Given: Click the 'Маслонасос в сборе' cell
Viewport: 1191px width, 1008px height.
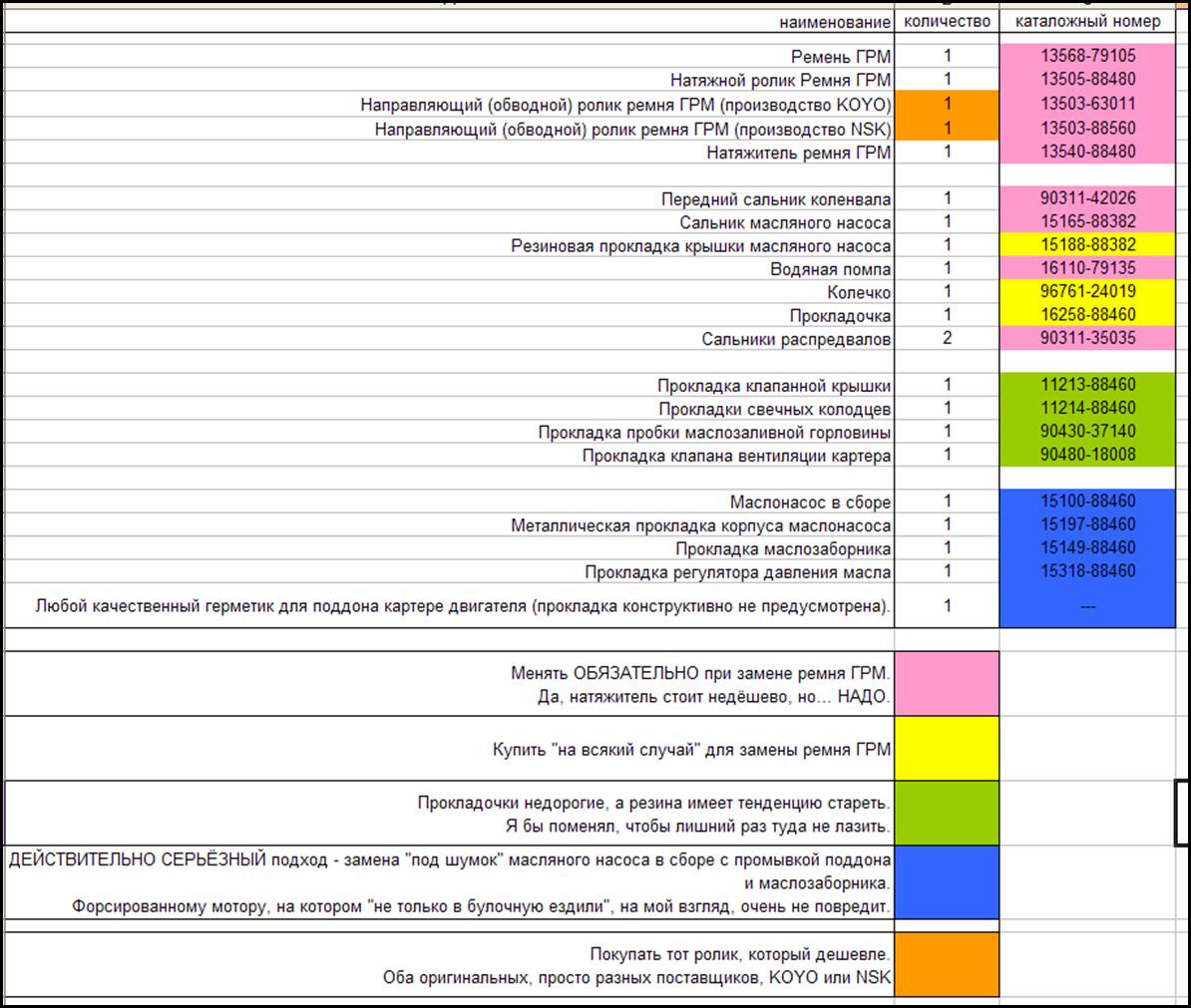Looking at the screenshot, I should [810, 503].
